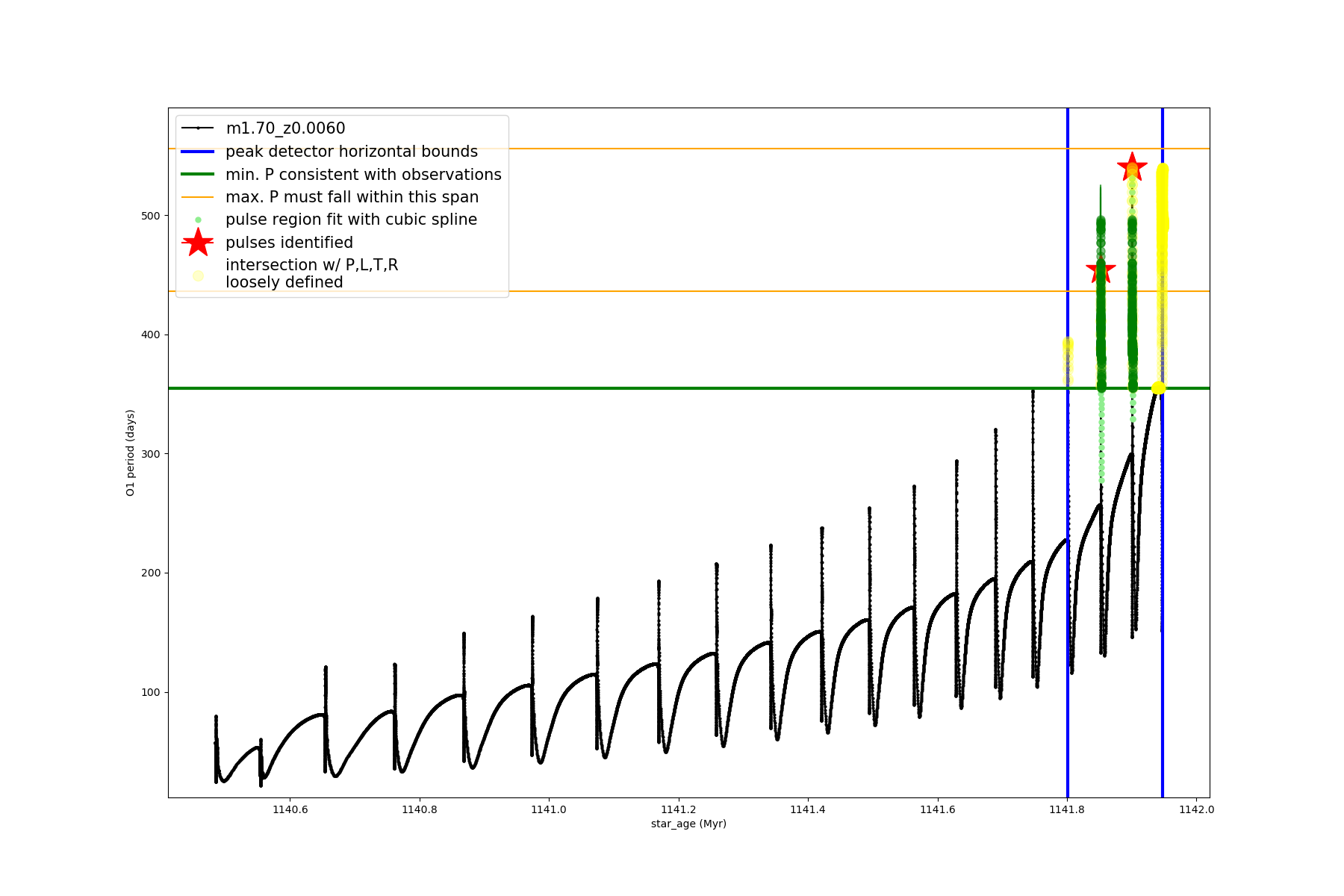1344x896 pixels.
Task: Click the black line sample in the legend
Action: (x=198, y=128)
